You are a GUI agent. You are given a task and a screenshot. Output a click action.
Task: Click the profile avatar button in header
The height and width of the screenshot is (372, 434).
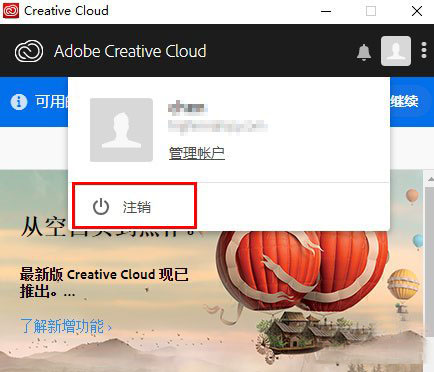click(x=396, y=51)
